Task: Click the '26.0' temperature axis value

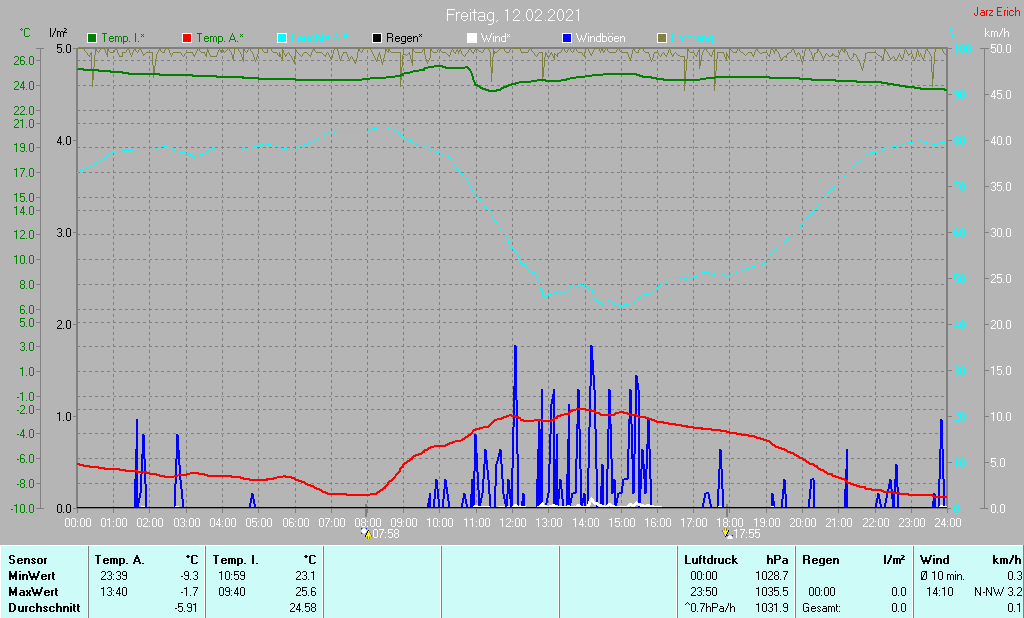Action: [24, 60]
